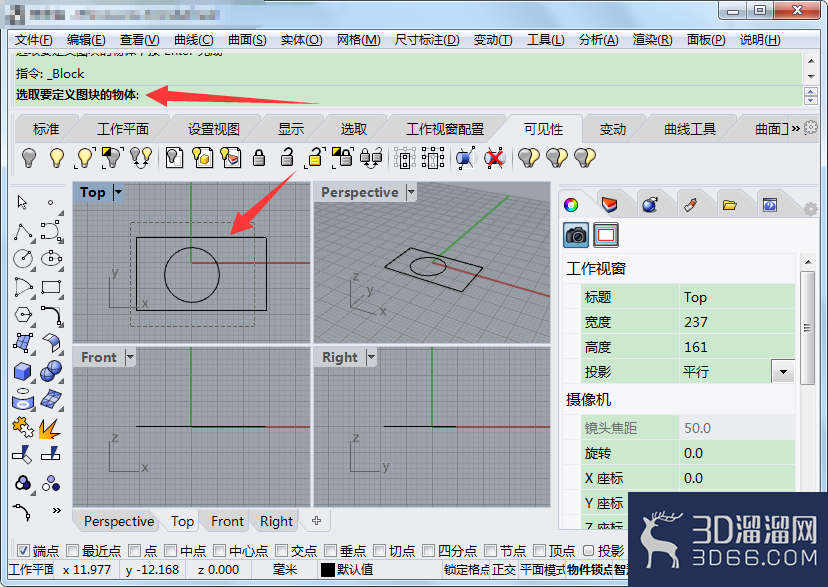828x587 pixels.
Task: Select the puzzle-piece Join tool
Action: (23, 427)
